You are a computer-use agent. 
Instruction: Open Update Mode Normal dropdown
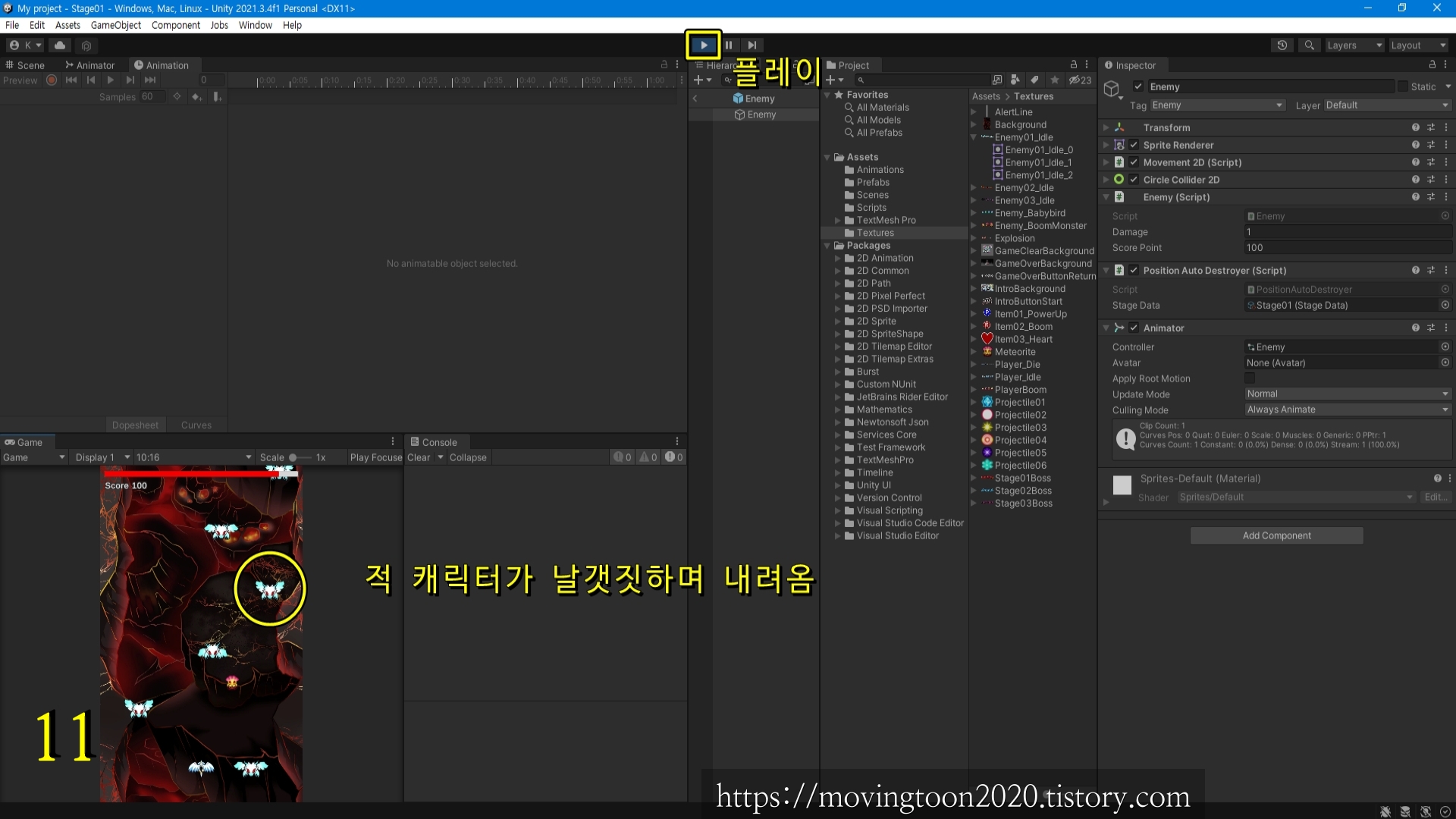(x=1348, y=394)
